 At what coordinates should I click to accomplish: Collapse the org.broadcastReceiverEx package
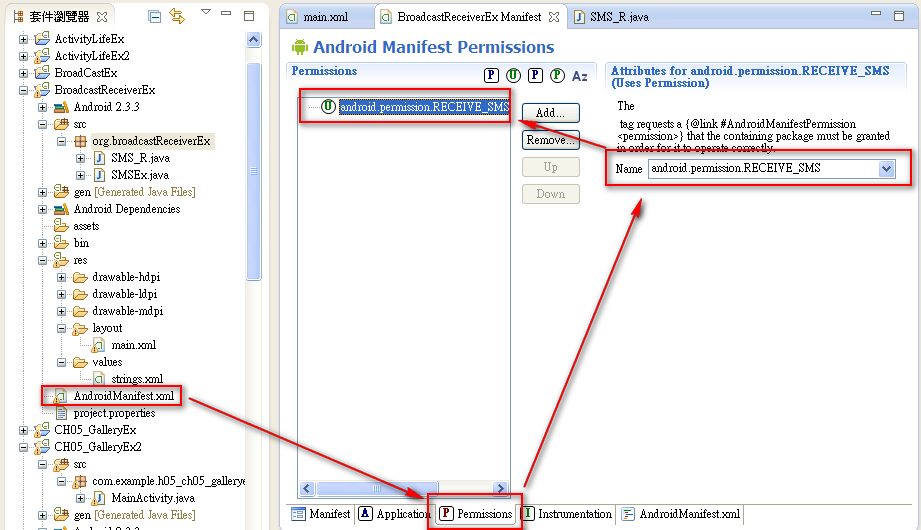(61, 142)
